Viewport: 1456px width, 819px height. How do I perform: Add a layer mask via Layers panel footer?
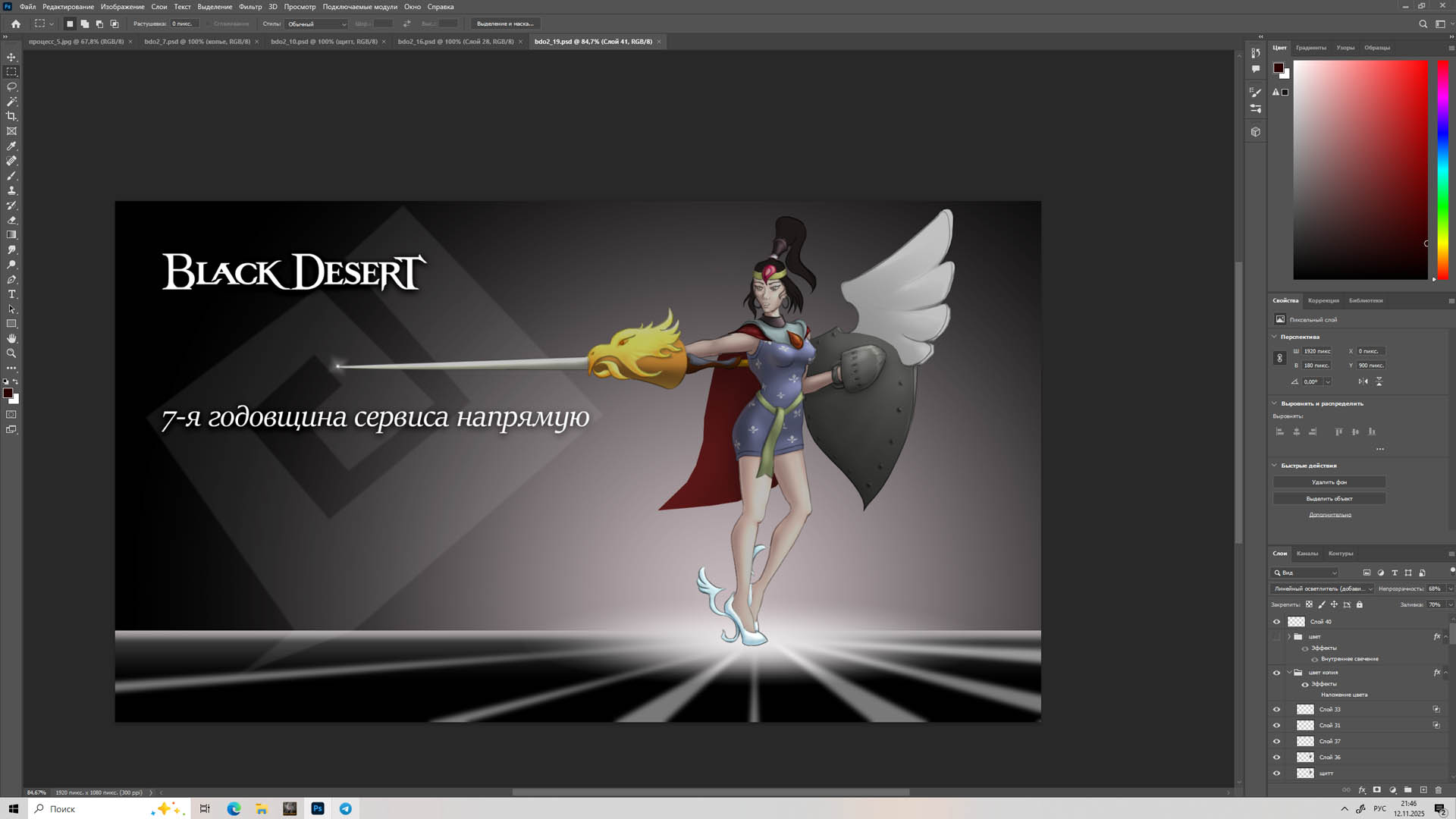pyautogui.click(x=1377, y=789)
